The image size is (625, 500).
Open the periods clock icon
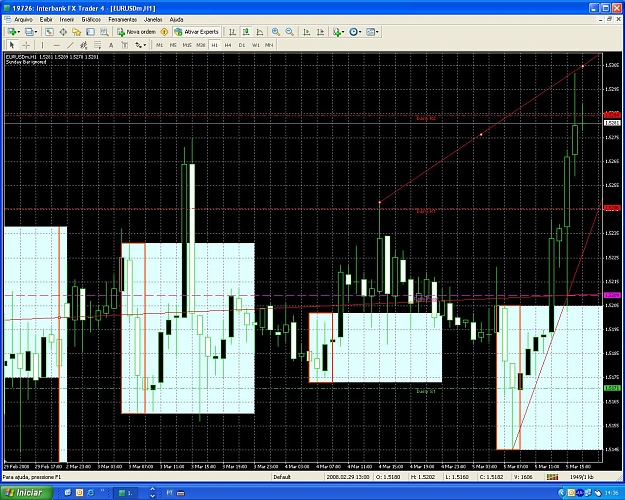(x=353, y=32)
